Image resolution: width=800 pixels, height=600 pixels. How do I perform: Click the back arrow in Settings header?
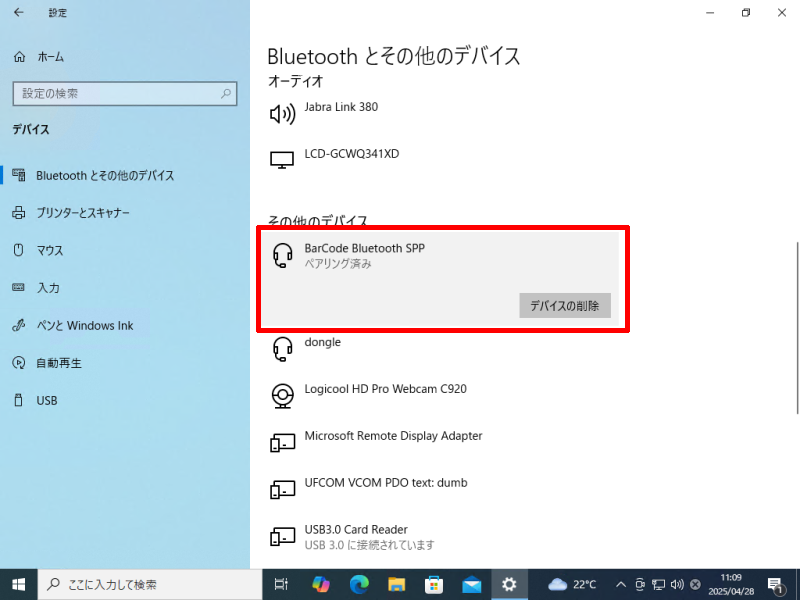coord(19,13)
